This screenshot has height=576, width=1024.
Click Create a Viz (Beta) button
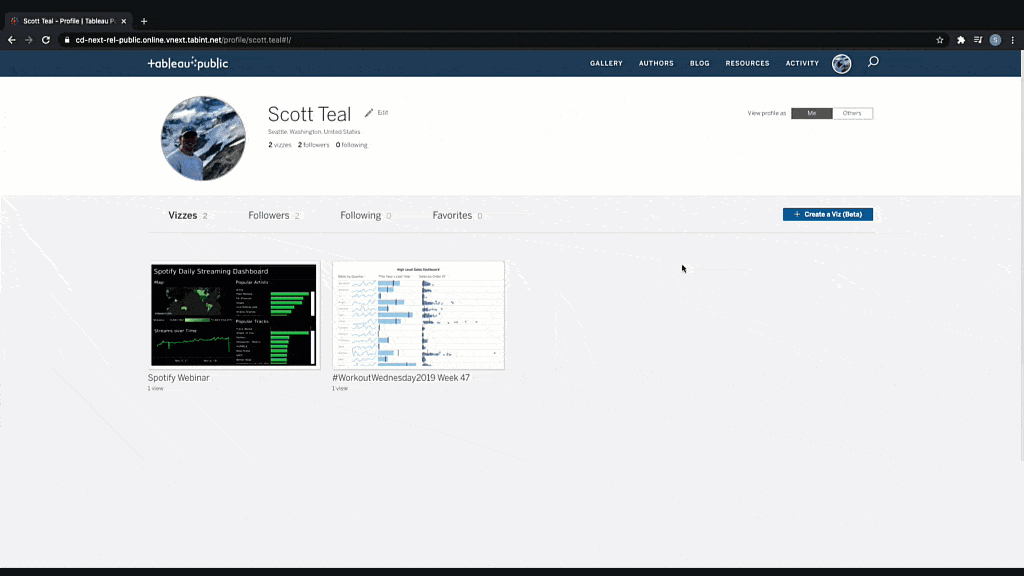tap(827, 214)
